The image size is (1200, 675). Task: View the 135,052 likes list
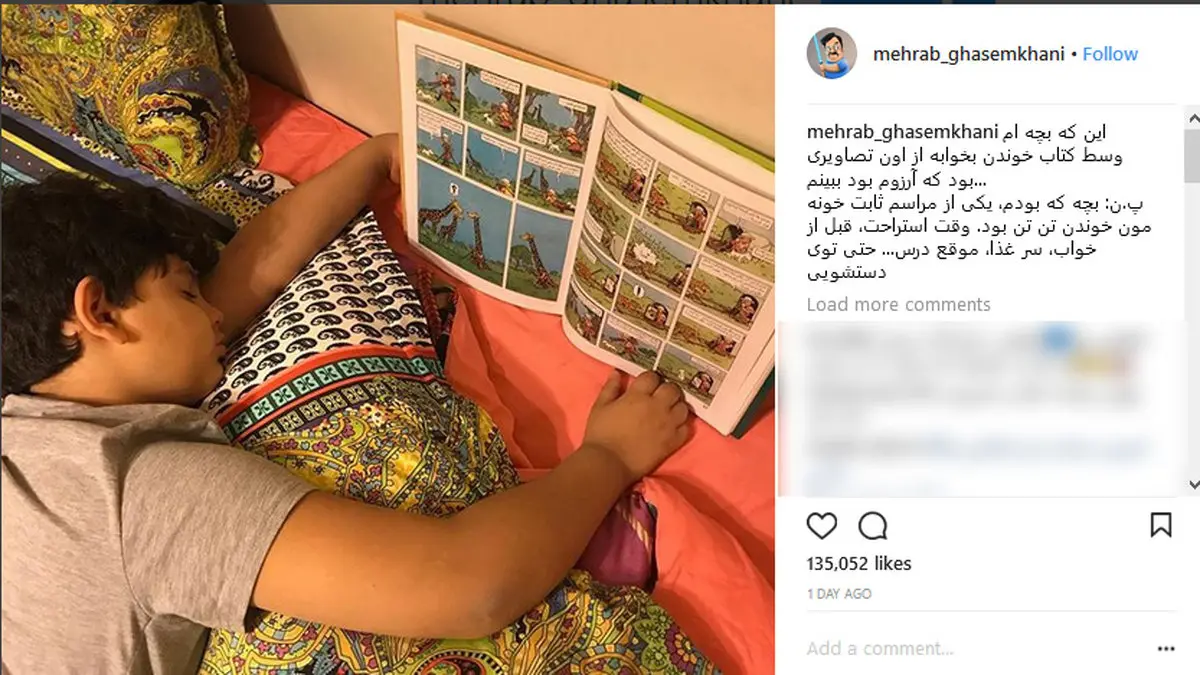click(859, 563)
